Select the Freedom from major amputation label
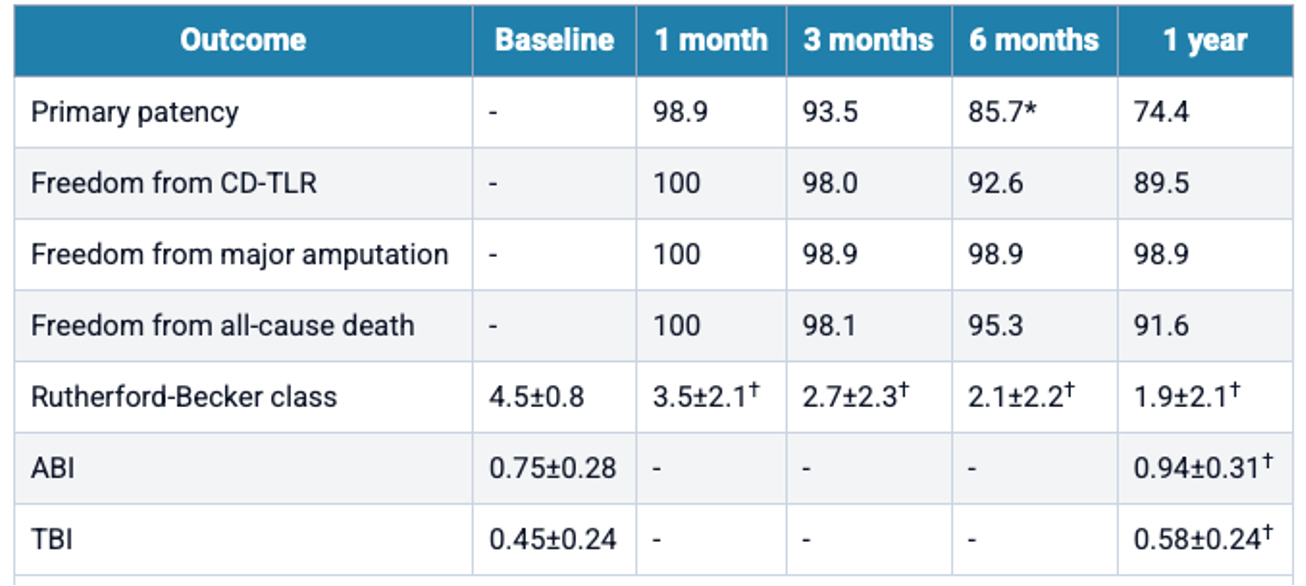This screenshot has width=1306, height=586. click(240, 254)
